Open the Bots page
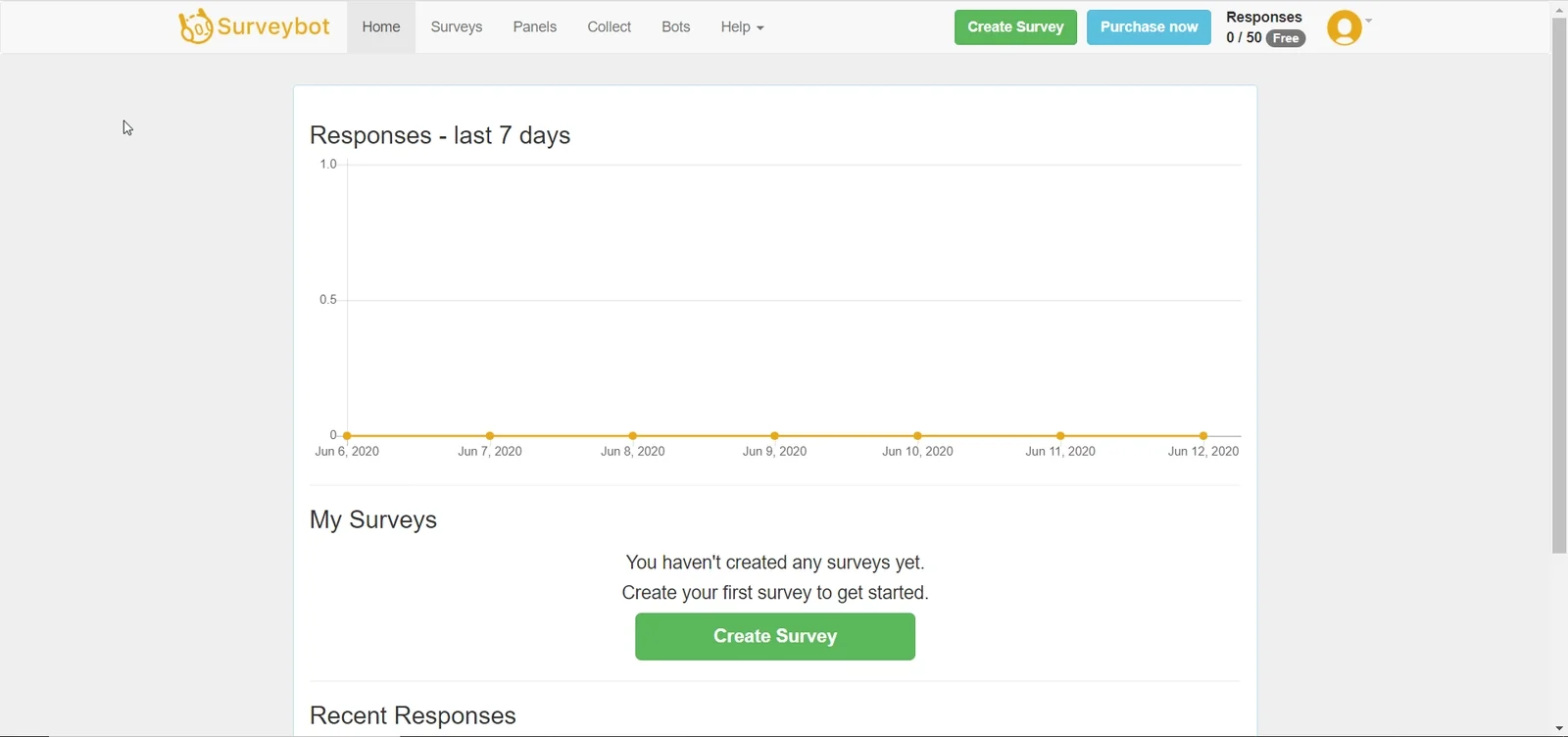Image resolution: width=1568 pixels, height=737 pixels. 676,27
